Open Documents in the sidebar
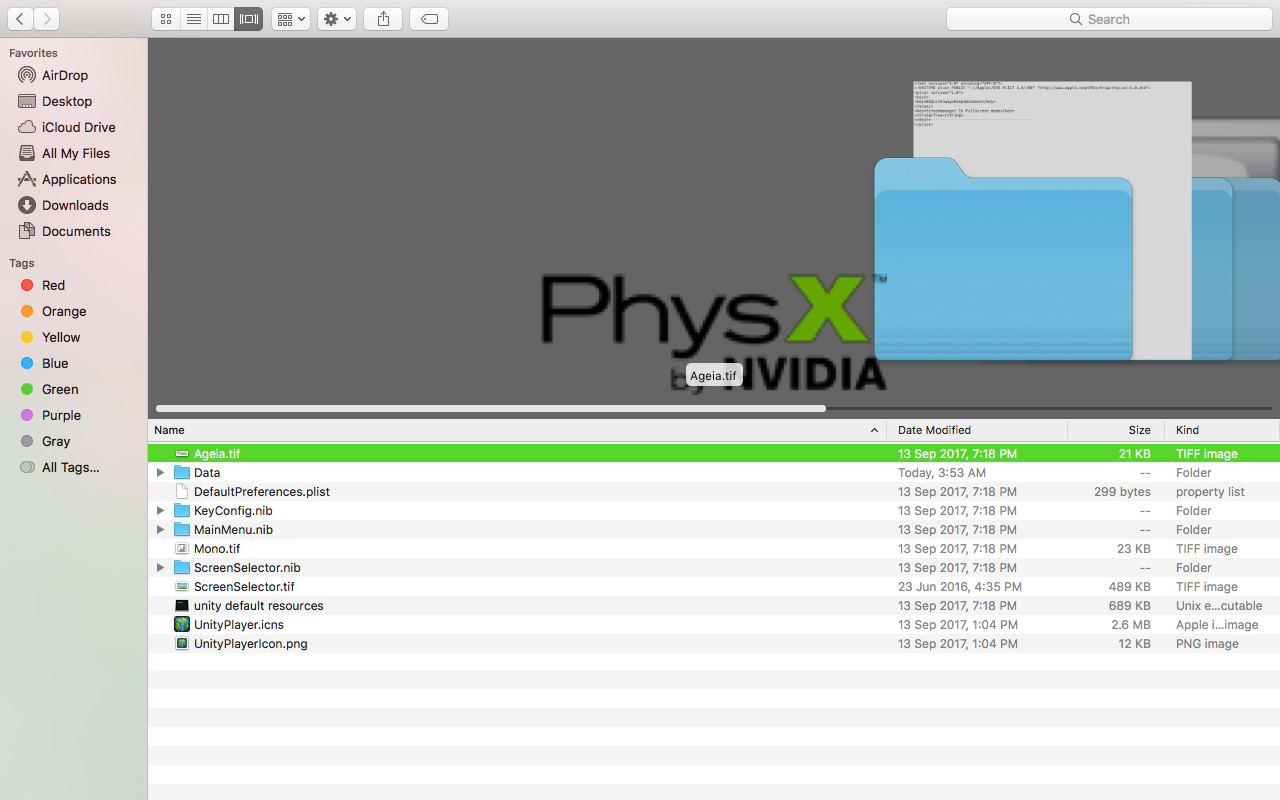 click(x=76, y=231)
